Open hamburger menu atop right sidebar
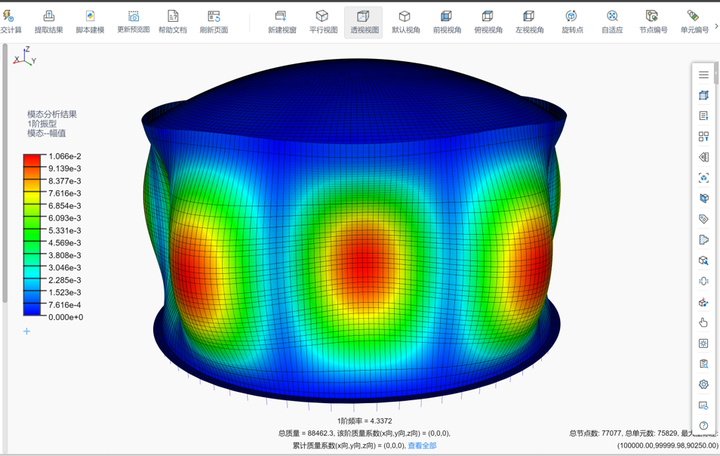Image resolution: width=720 pixels, height=456 pixels. tap(703, 74)
